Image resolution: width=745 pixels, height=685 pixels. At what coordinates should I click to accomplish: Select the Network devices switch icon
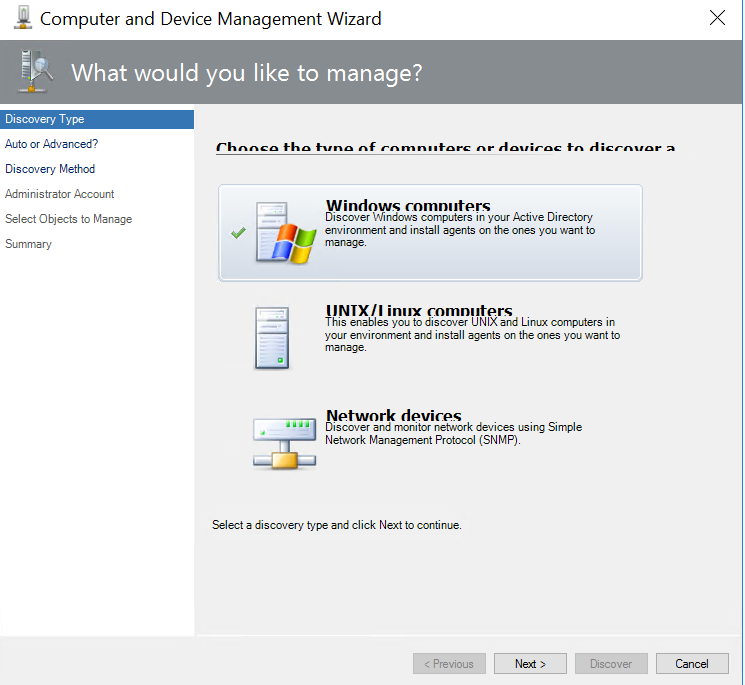coord(284,444)
